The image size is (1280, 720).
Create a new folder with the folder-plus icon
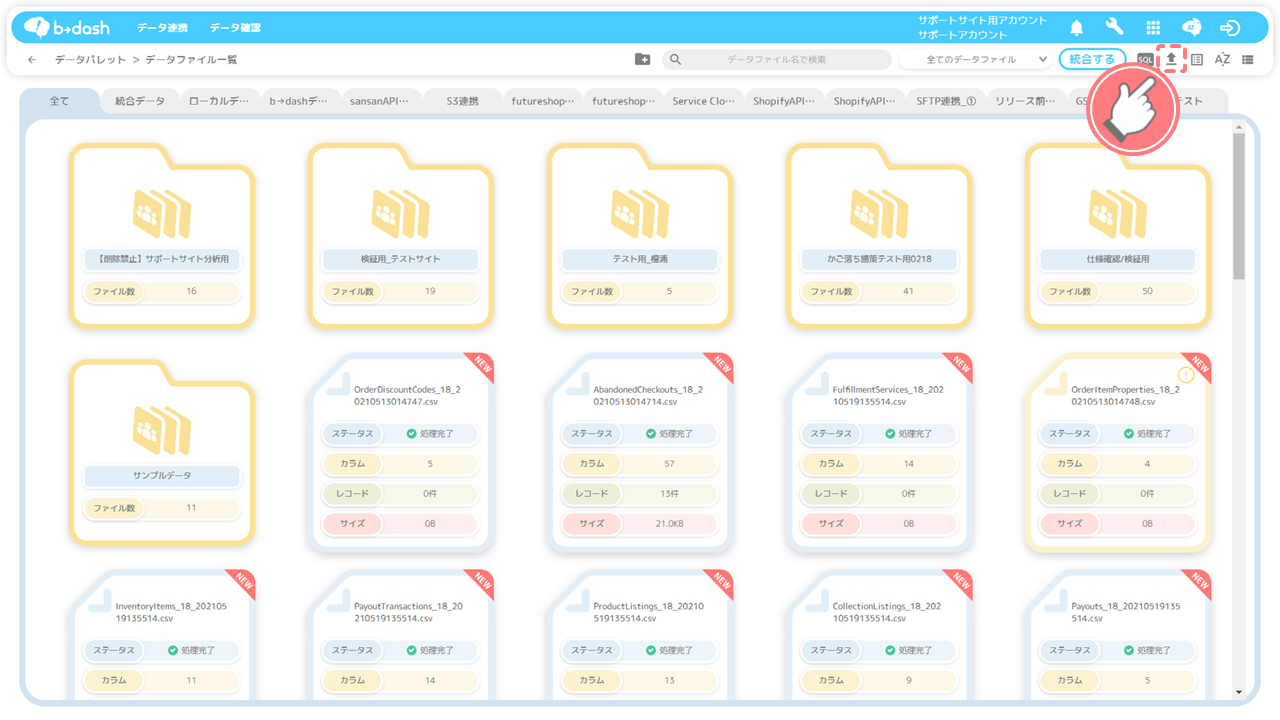643,60
